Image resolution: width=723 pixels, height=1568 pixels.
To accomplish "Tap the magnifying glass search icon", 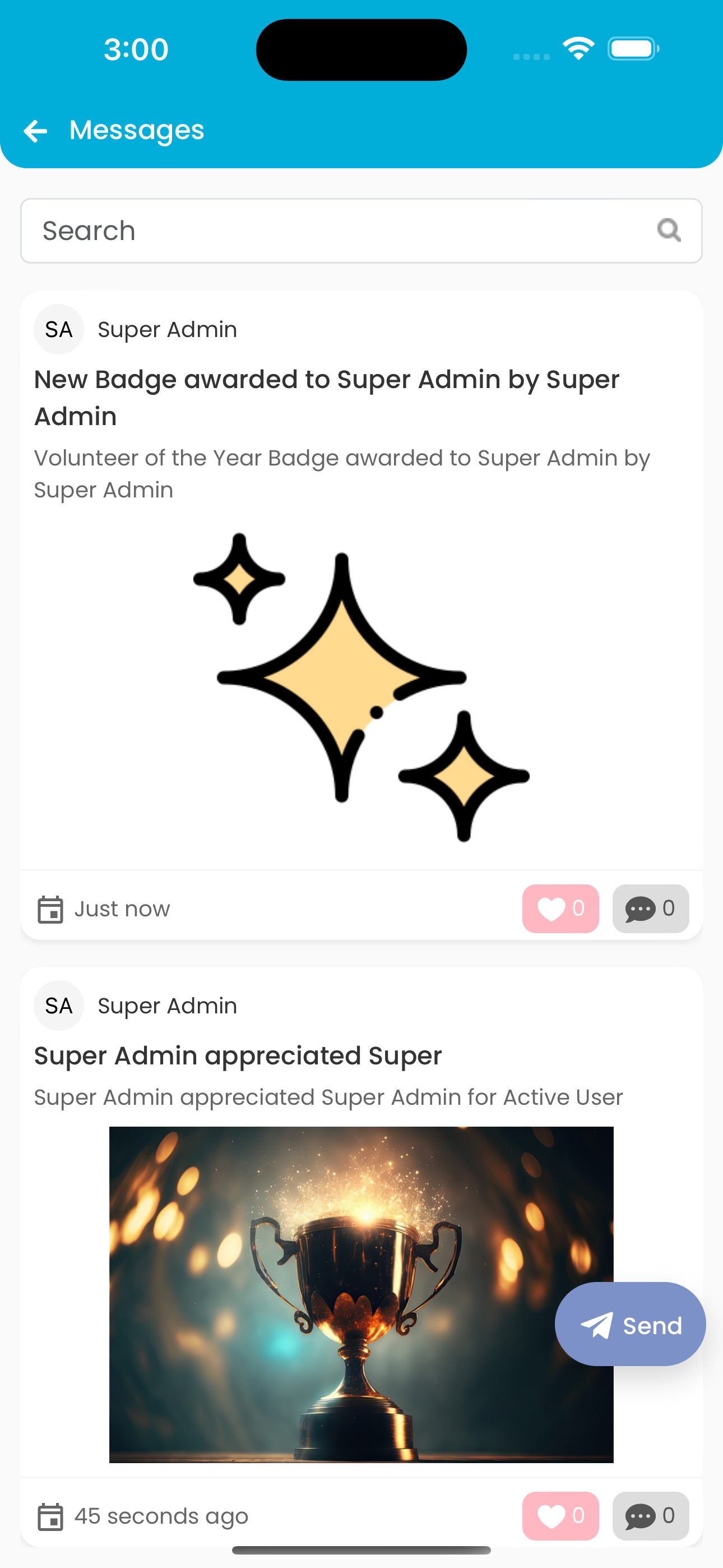I will [669, 230].
